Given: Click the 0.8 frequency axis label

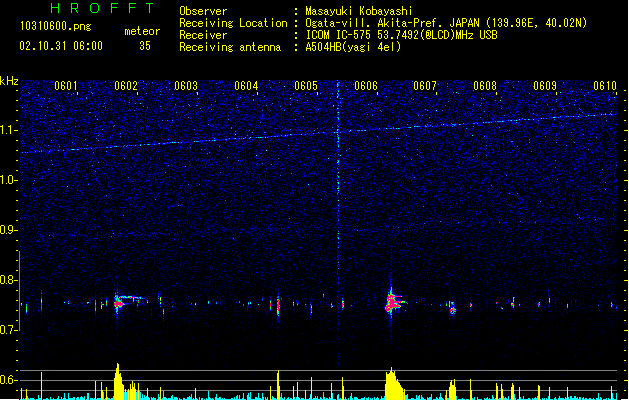Looking at the screenshot, I should 9,280.
